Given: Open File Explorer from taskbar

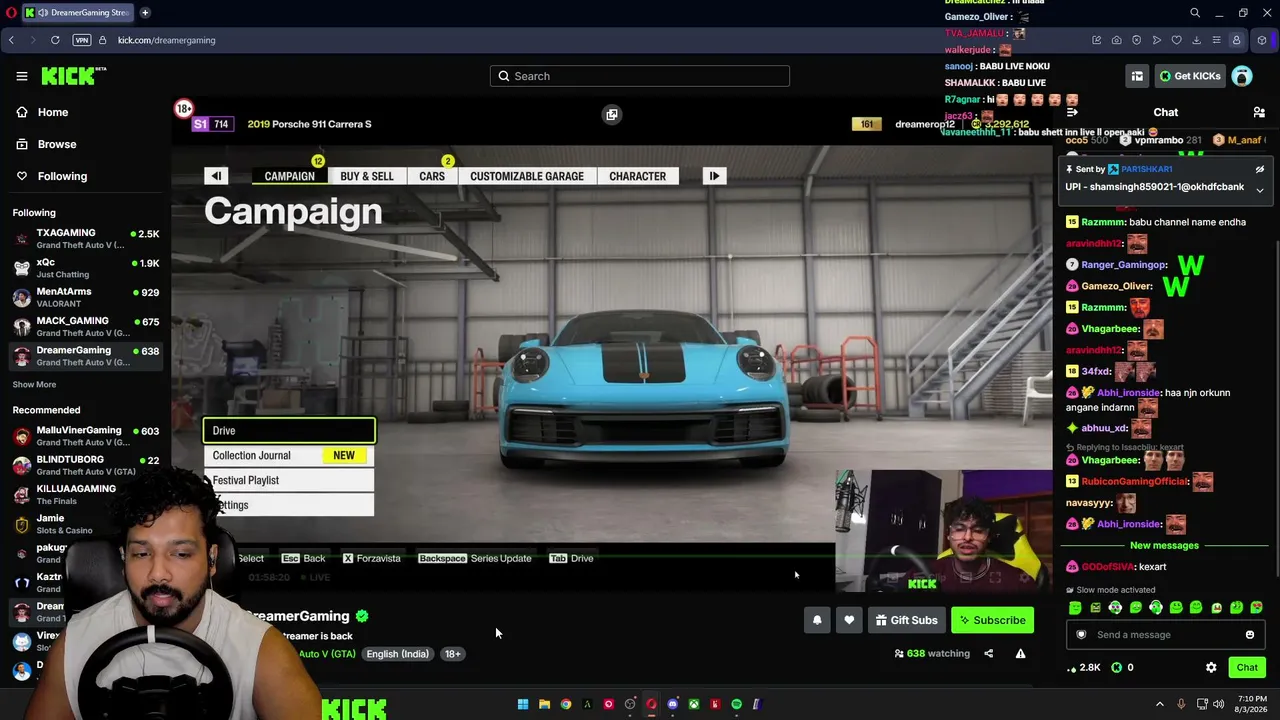Looking at the screenshot, I should point(544,704).
